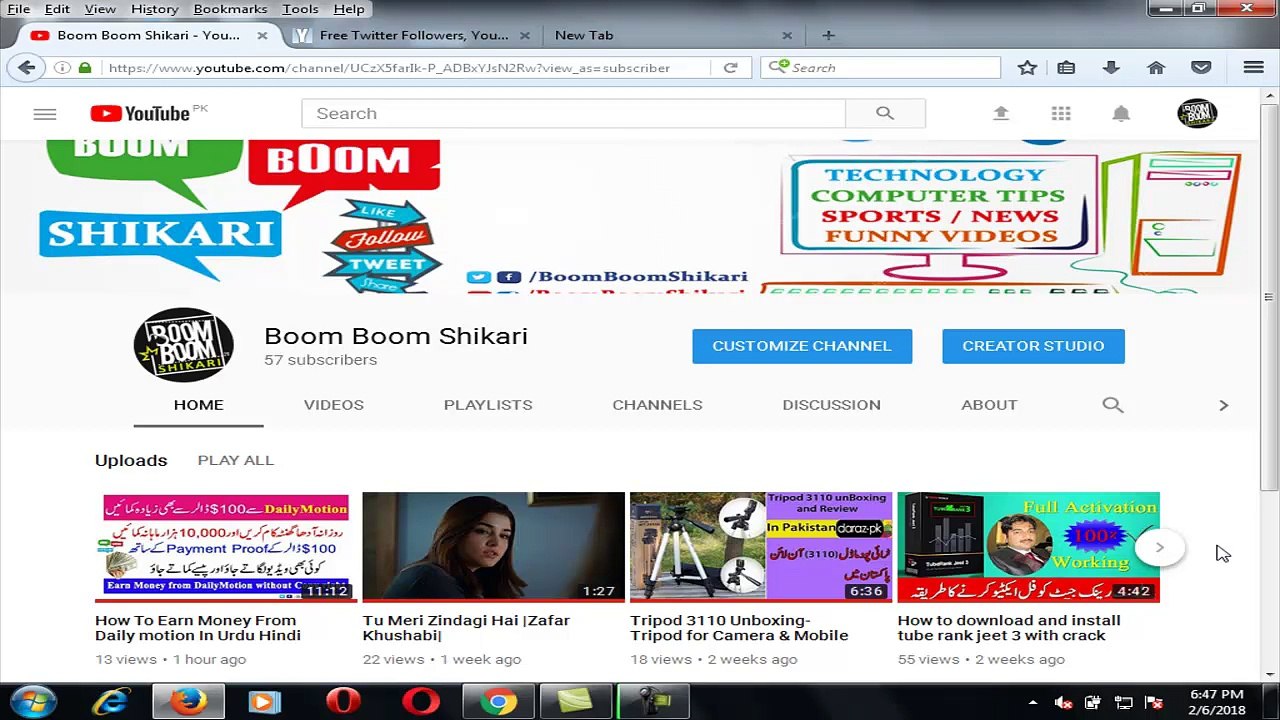Viewport: 1280px width, 720px height.
Task: Click the page vertical scrollbar thumb
Action: tap(1269, 296)
